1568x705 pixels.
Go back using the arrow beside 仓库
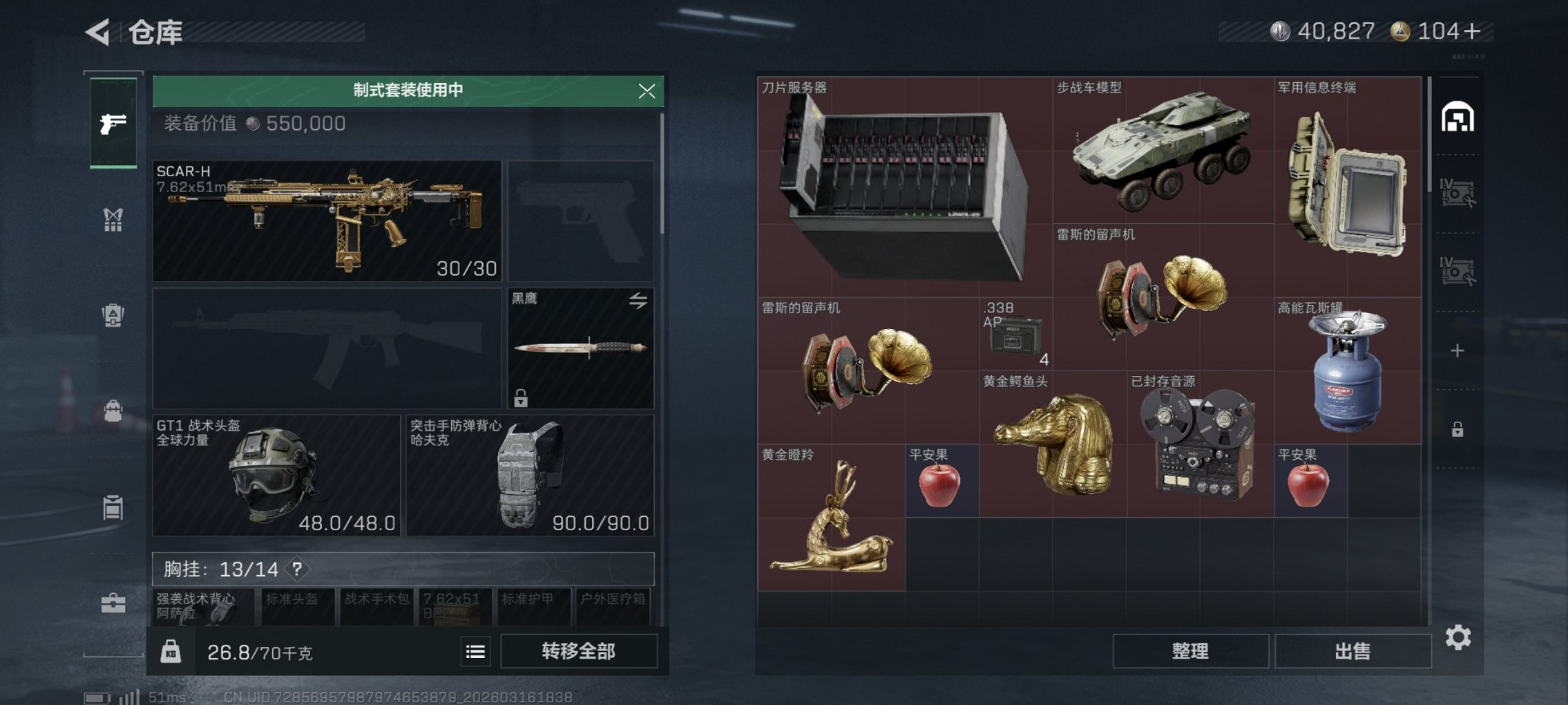click(98, 32)
